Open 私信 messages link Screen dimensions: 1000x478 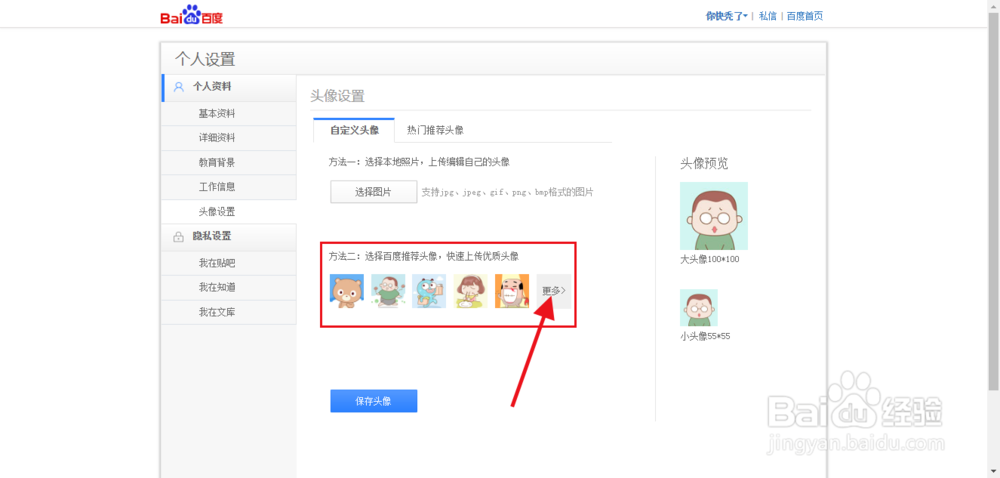point(768,17)
